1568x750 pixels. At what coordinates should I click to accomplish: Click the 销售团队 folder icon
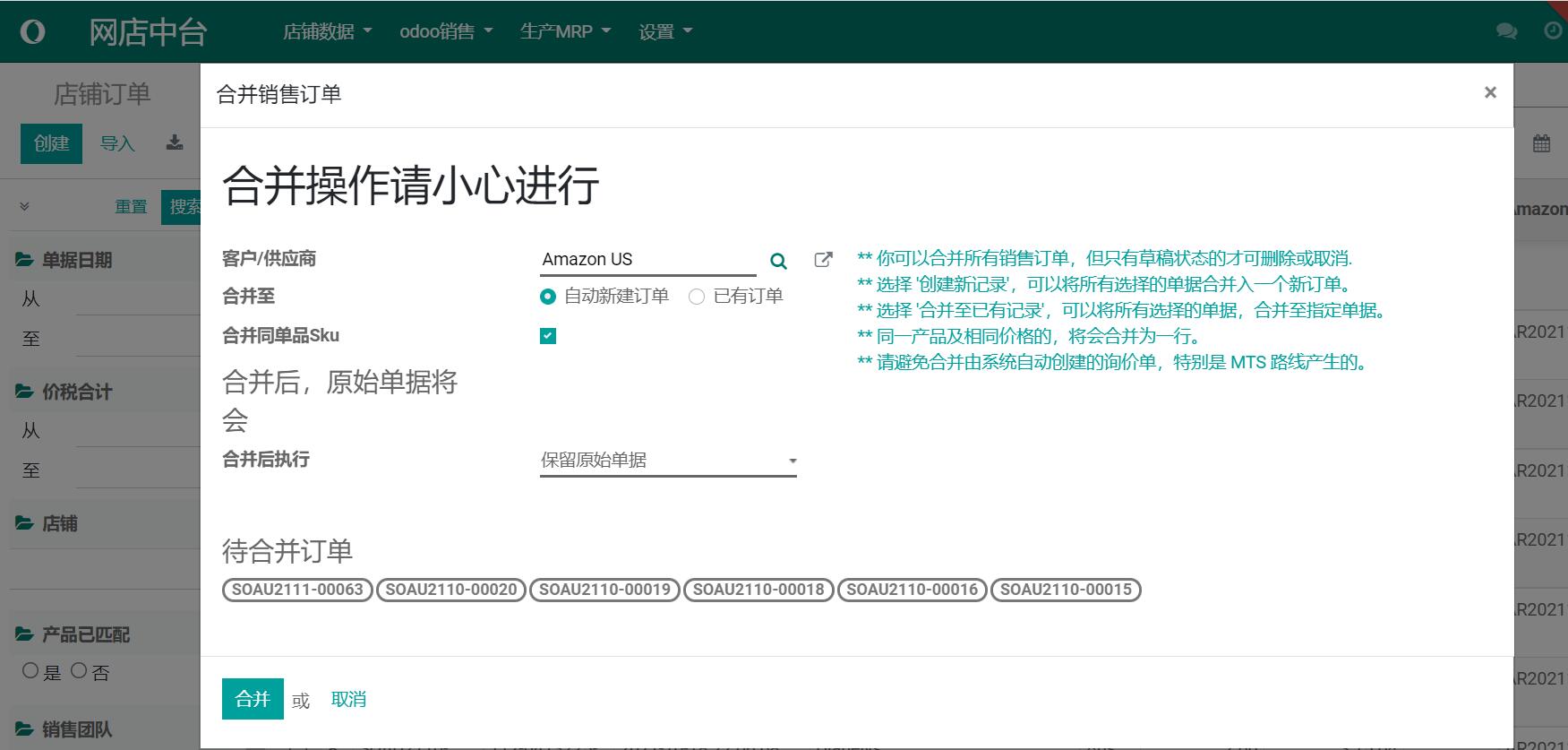click(24, 729)
